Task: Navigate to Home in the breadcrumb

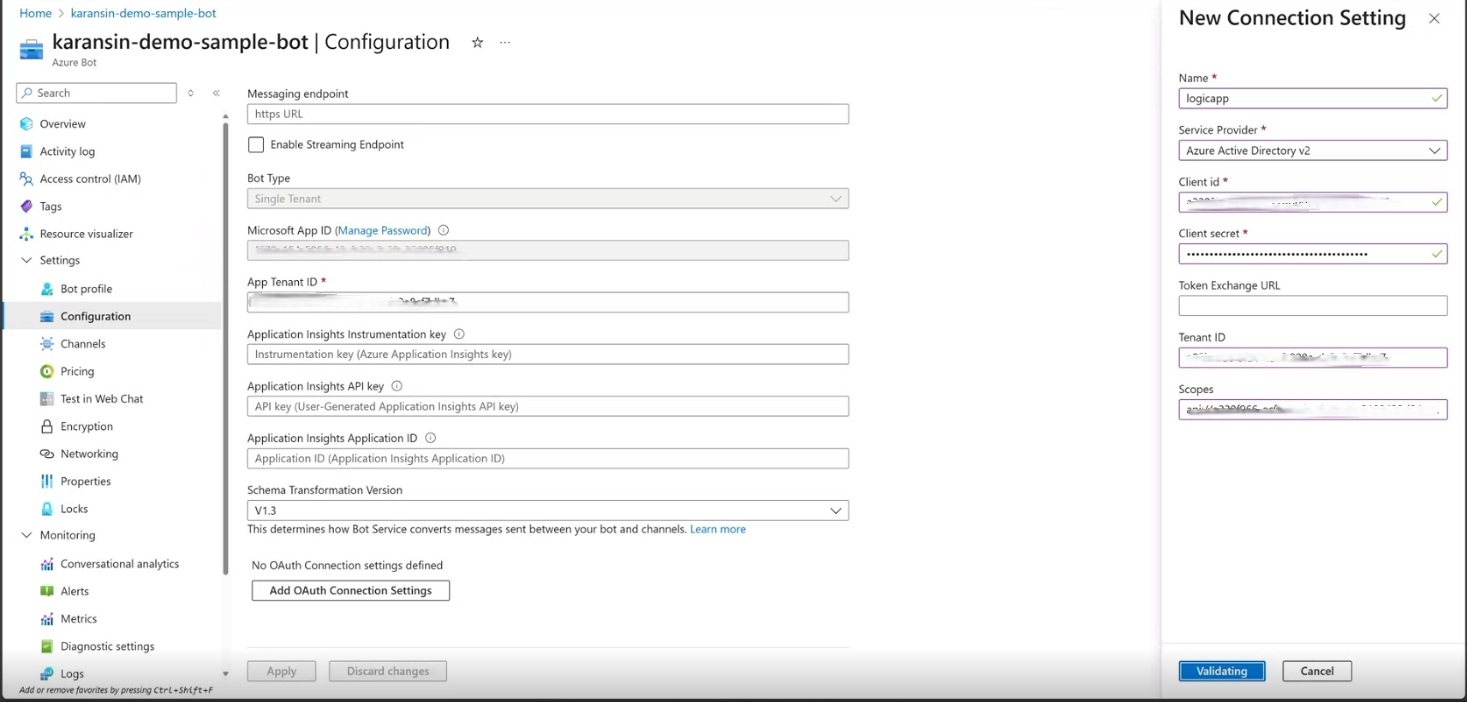Action: pos(35,13)
